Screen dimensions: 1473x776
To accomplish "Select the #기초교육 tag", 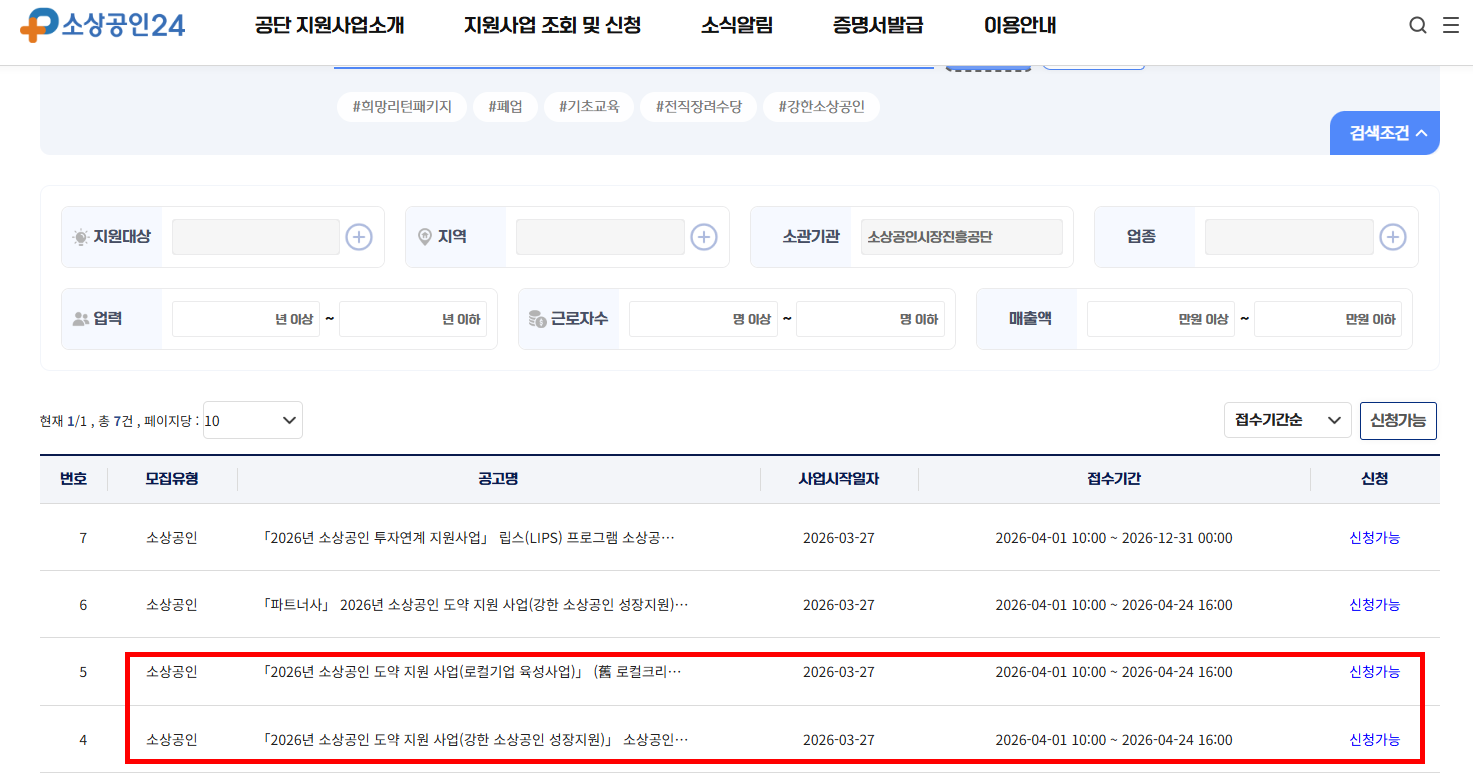I will [589, 106].
